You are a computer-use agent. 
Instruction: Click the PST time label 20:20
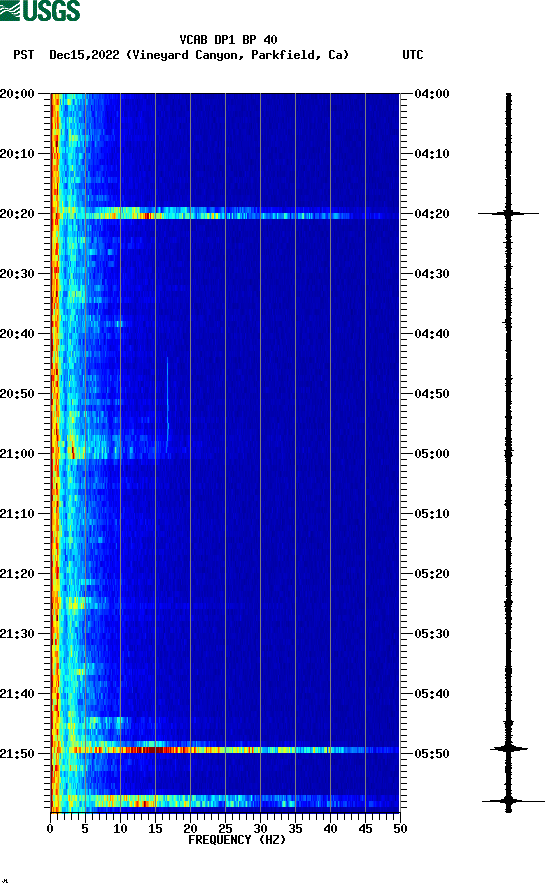[17, 214]
